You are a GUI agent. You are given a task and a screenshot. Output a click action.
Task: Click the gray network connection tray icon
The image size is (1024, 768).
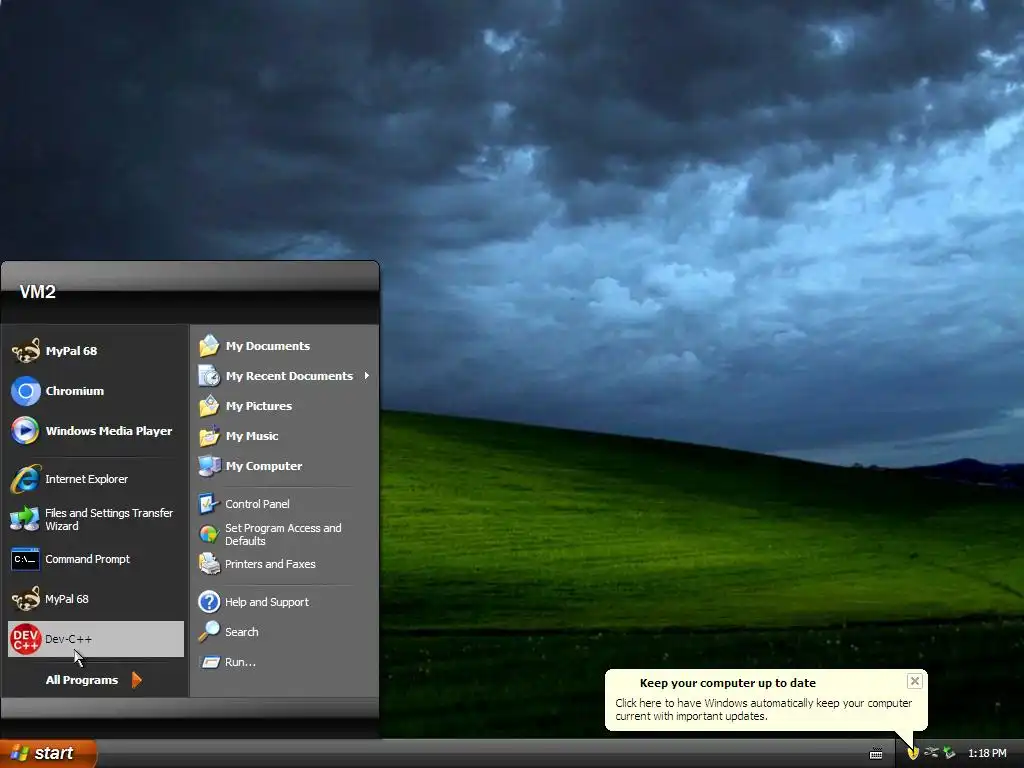tap(931, 753)
